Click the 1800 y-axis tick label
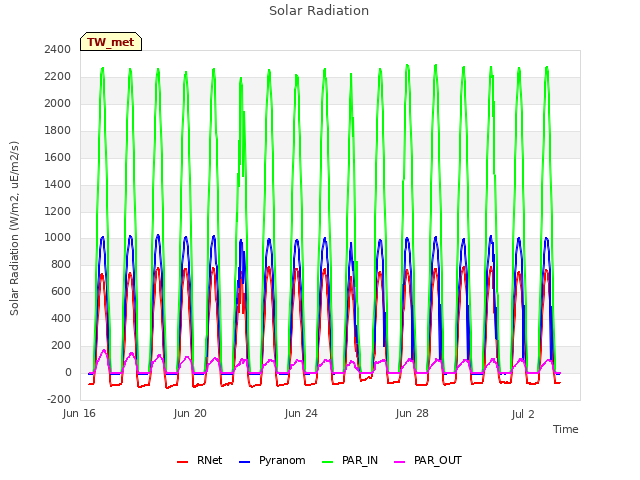Viewport: 640px width, 480px height. [x=58, y=131]
